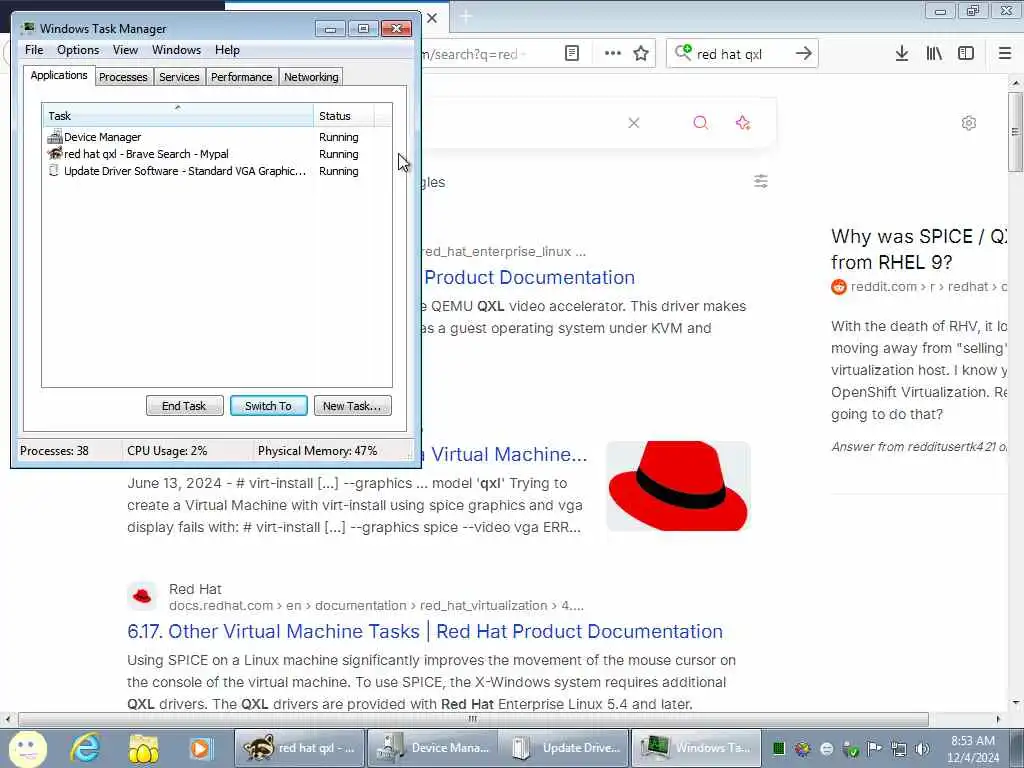Clear the Brave search query with X

(633, 123)
